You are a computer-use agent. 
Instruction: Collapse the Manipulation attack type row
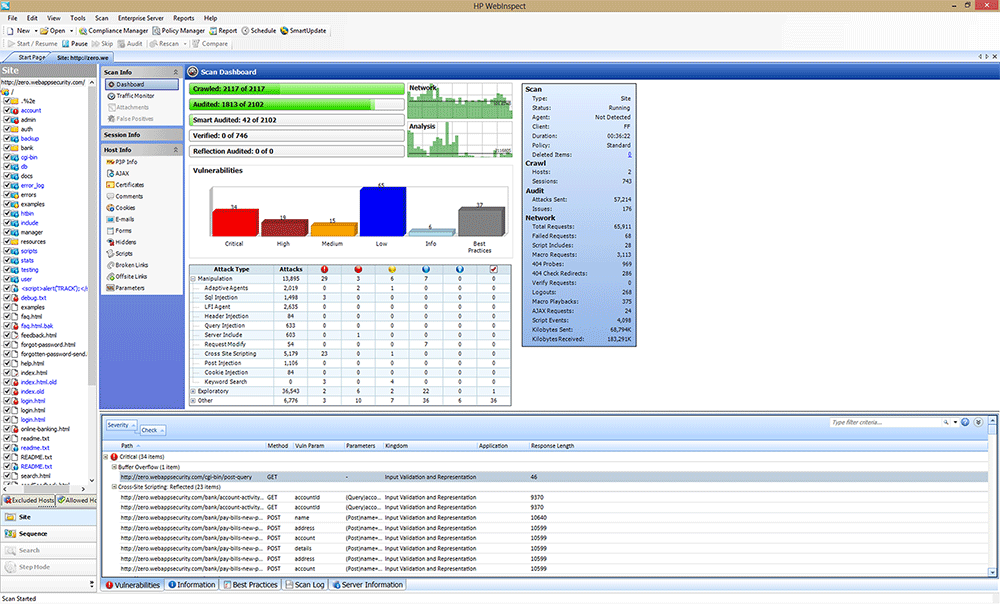[x=193, y=279]
